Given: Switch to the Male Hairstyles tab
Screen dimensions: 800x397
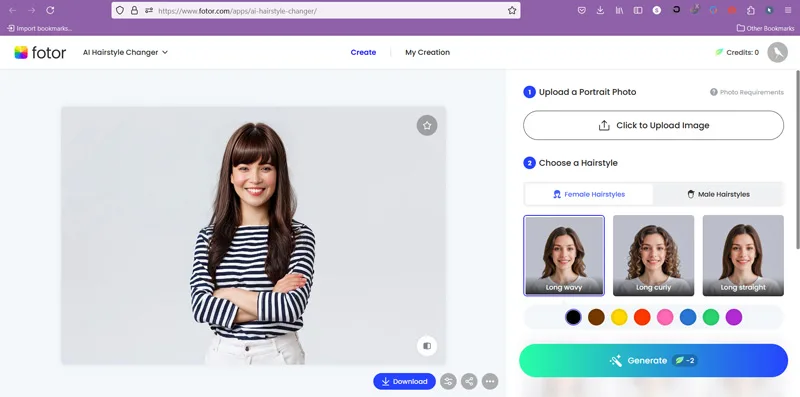Looking at the screenshot, I should point(718,194).
